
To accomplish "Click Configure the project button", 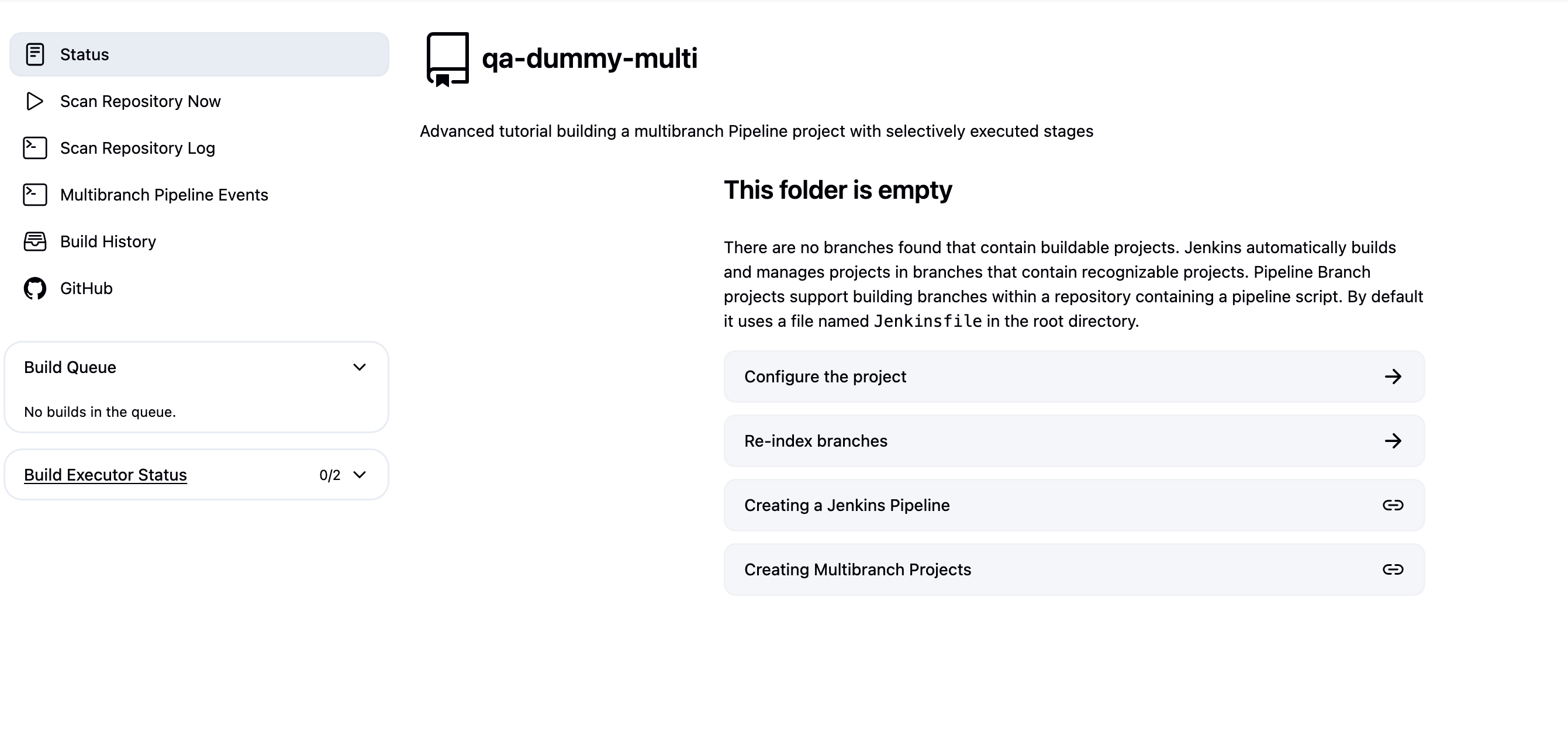I will pos(825,377).
